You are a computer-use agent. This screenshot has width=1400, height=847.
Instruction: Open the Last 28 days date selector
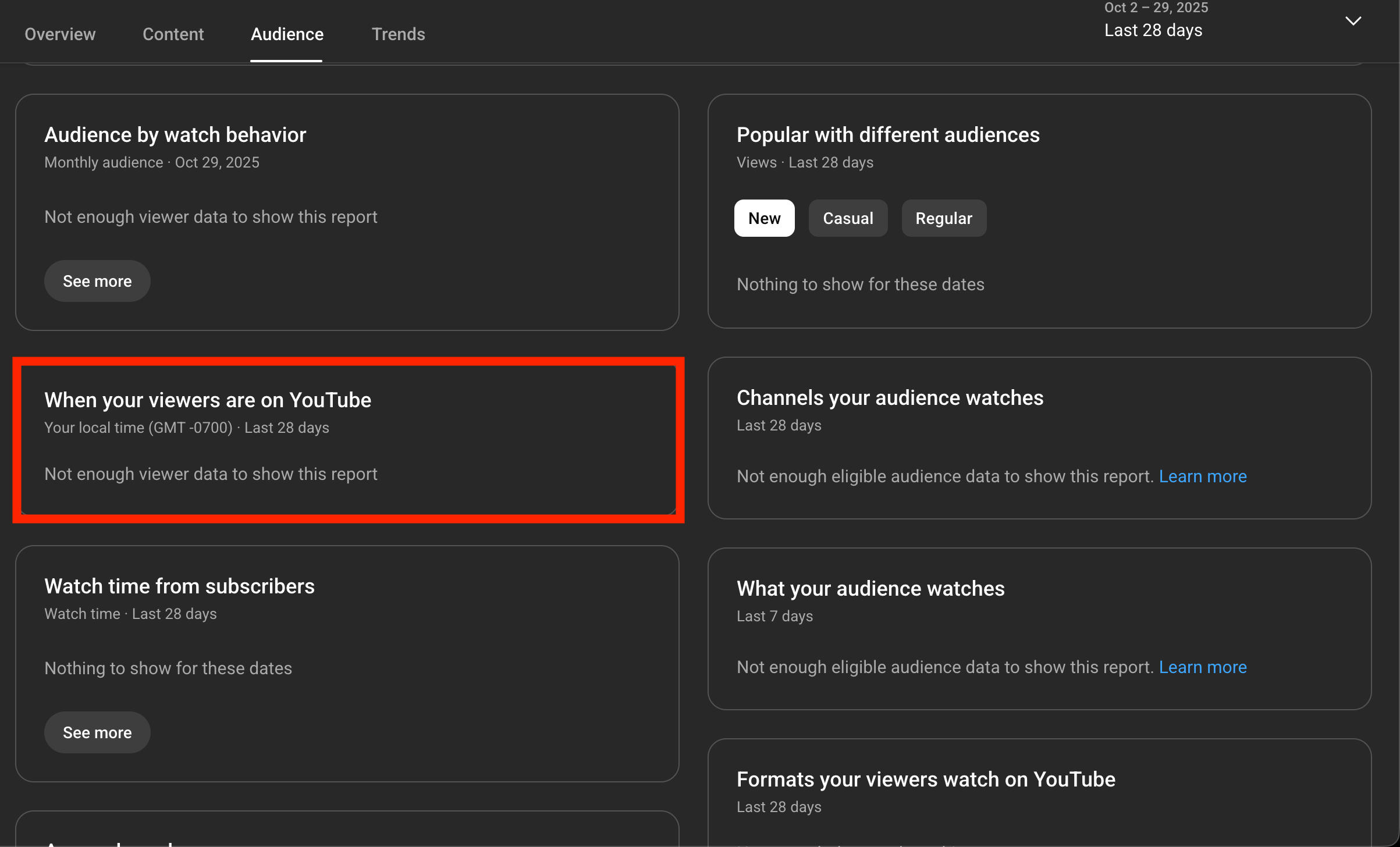[1153, 30]
